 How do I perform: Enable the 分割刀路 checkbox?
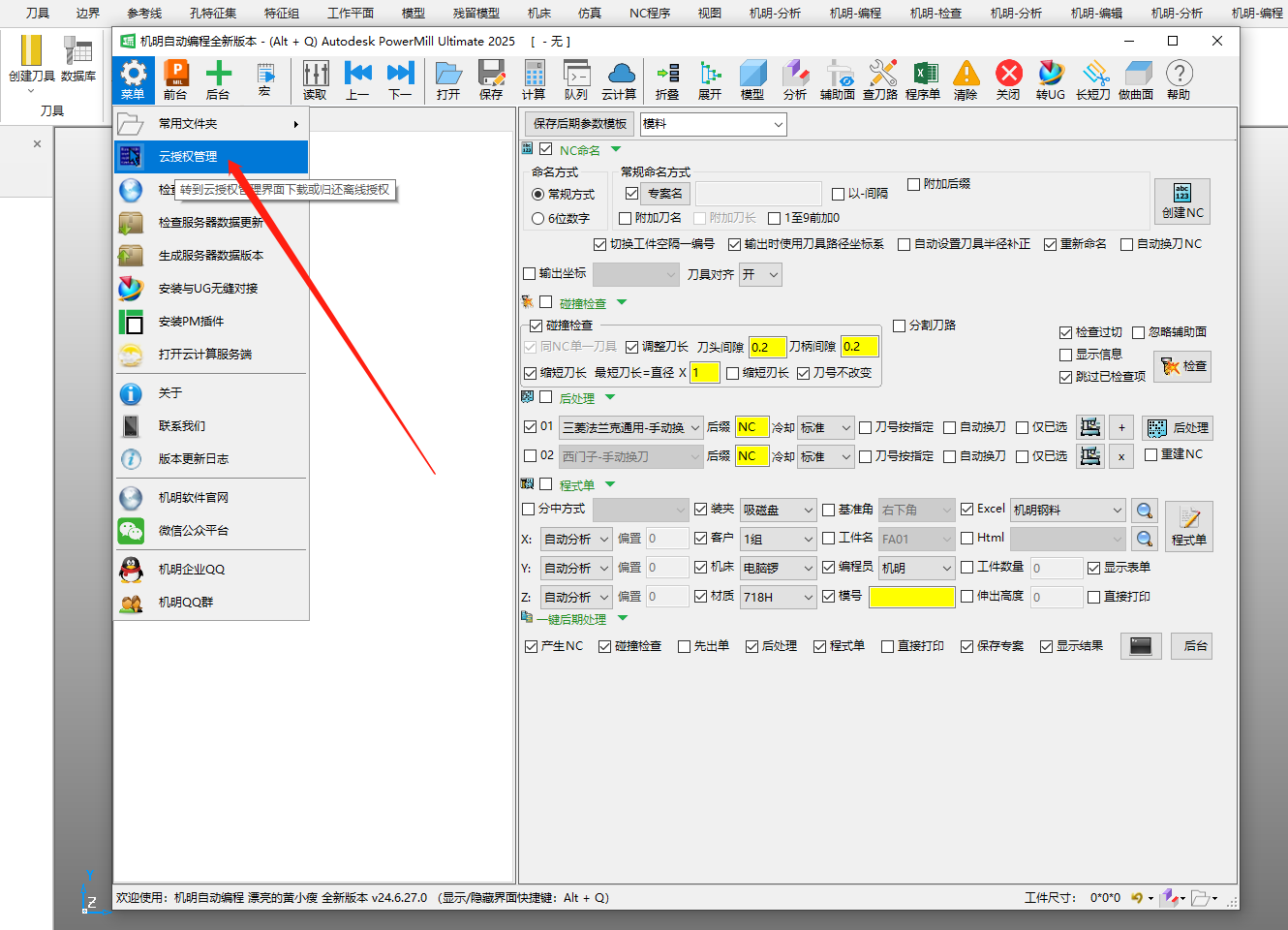pyautogui.click(x=899, y=325)
